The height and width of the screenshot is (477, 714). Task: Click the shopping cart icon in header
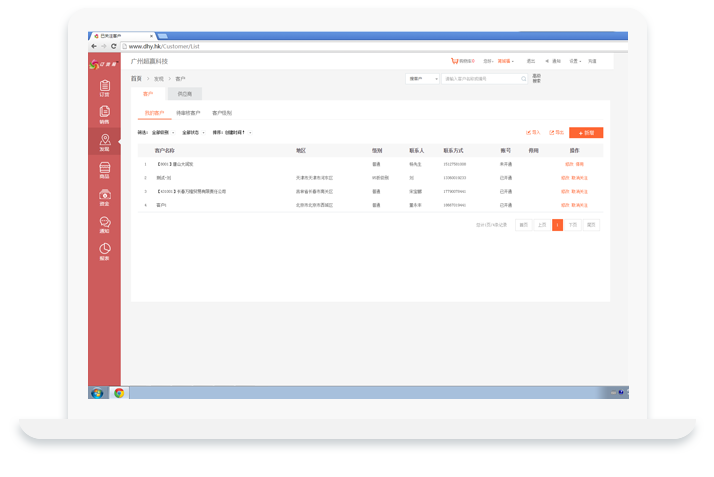[454, 61]
